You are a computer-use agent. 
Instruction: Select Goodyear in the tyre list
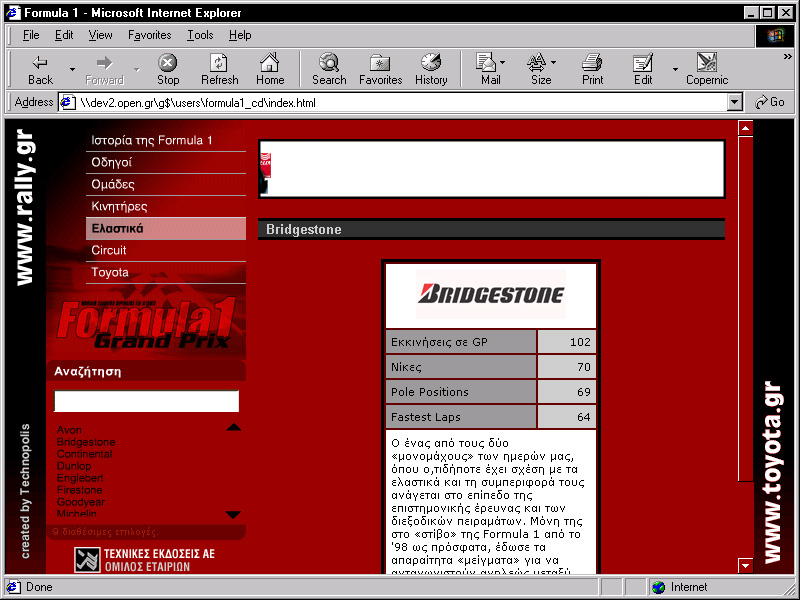81,502
